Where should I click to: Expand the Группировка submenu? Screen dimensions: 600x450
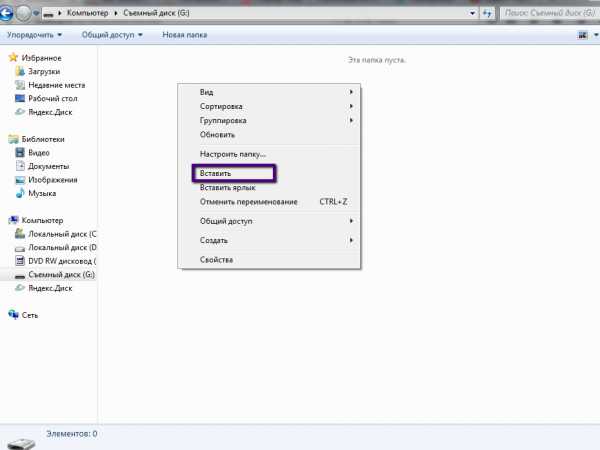(x=269, y=120)
